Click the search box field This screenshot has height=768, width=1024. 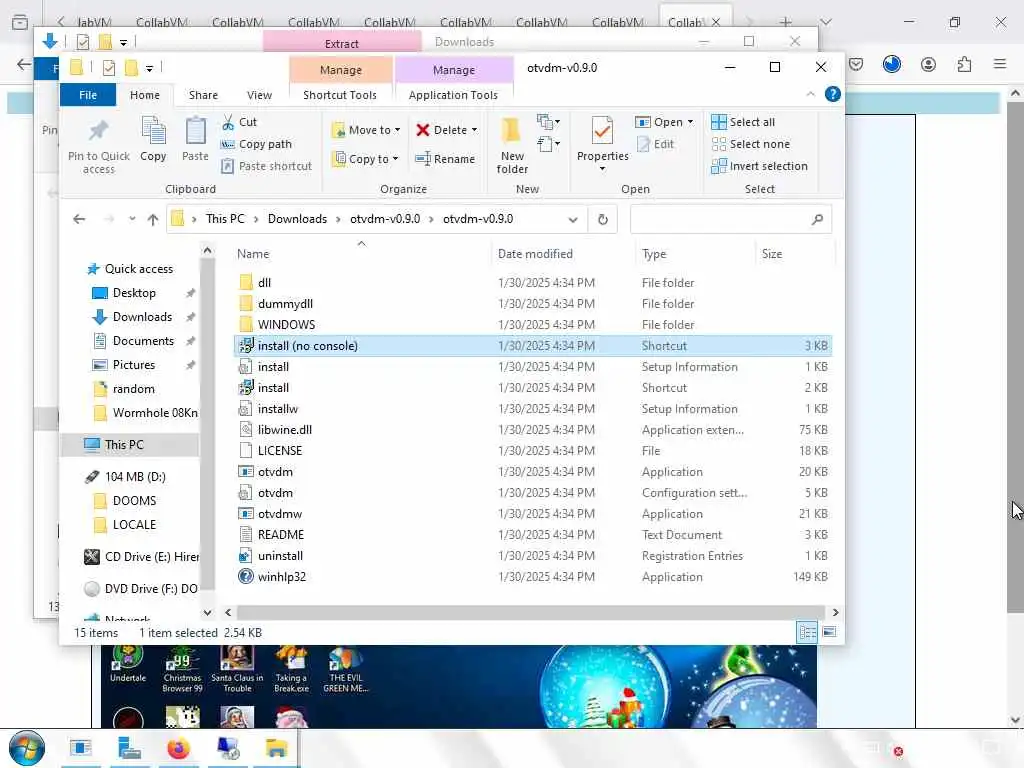pyautogui.click(x=730, y=219)
